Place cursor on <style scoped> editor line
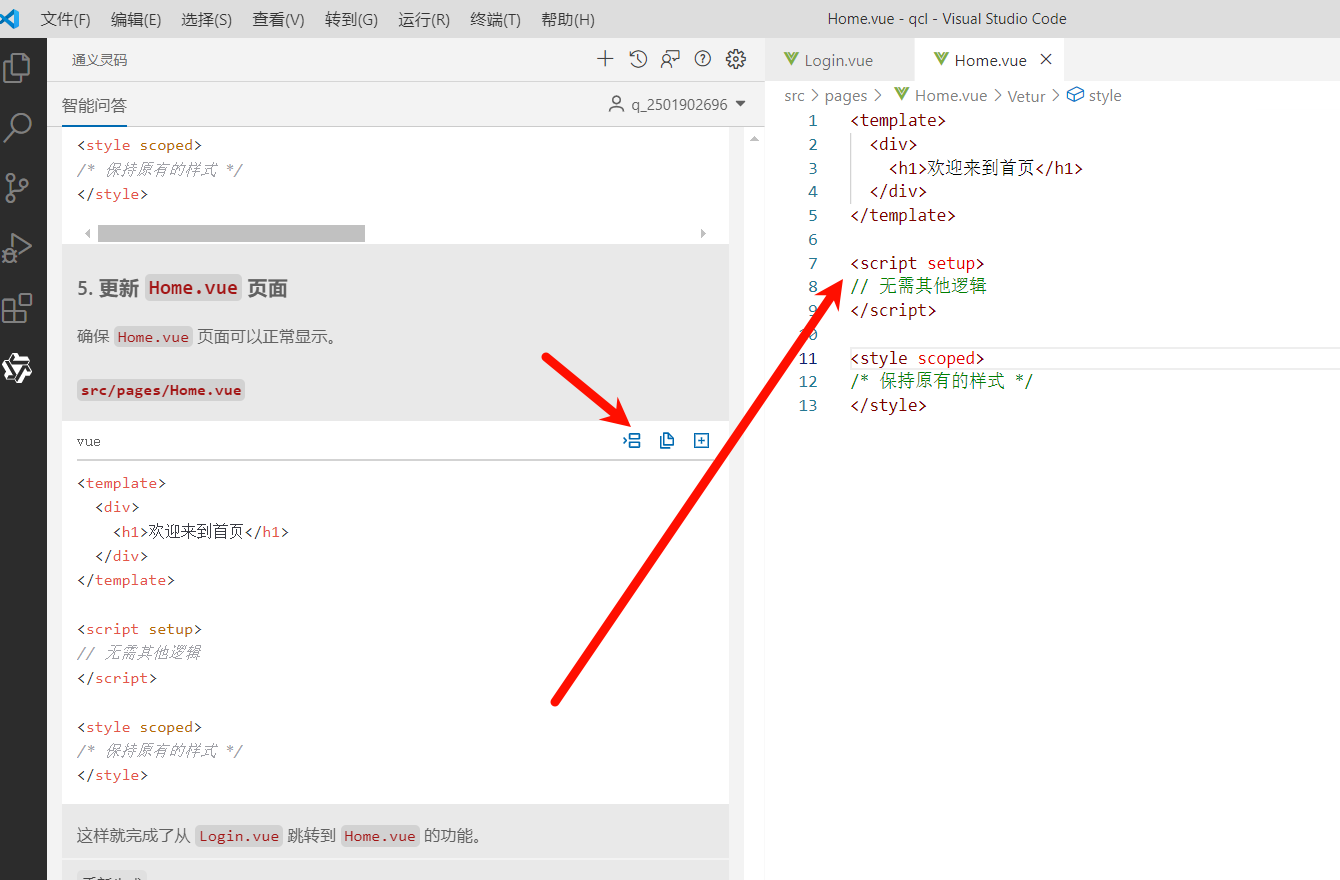Viewport: 1340px width, 880px height. pyautogui.click(x=917, y=358)
